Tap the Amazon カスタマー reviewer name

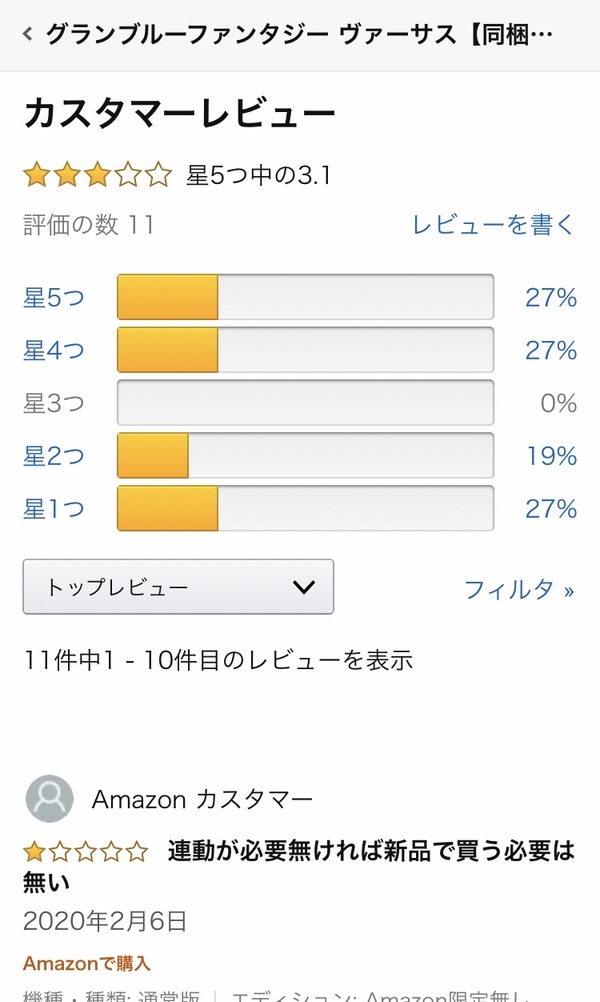tap(202, 799)
